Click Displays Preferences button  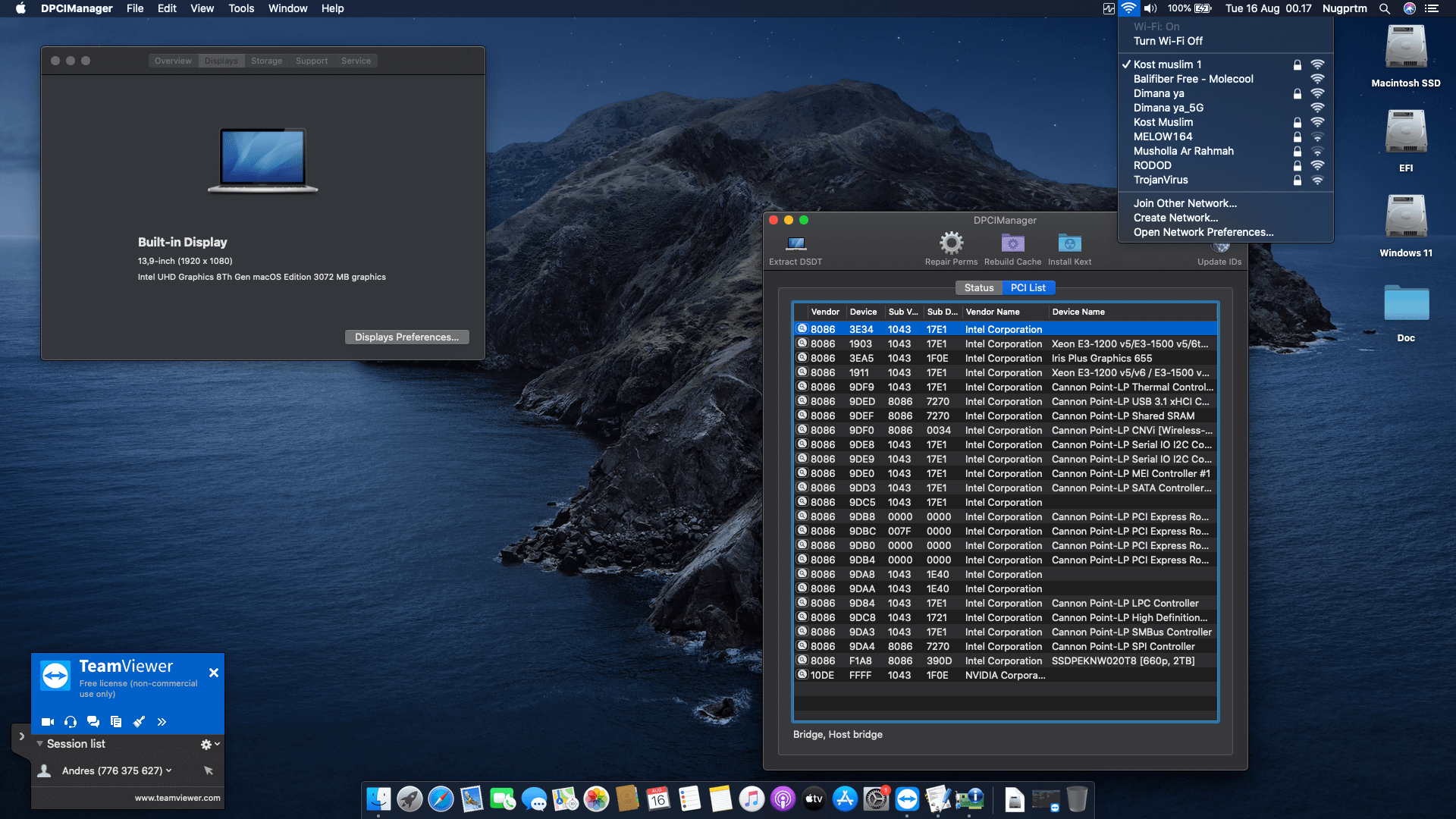407,337
